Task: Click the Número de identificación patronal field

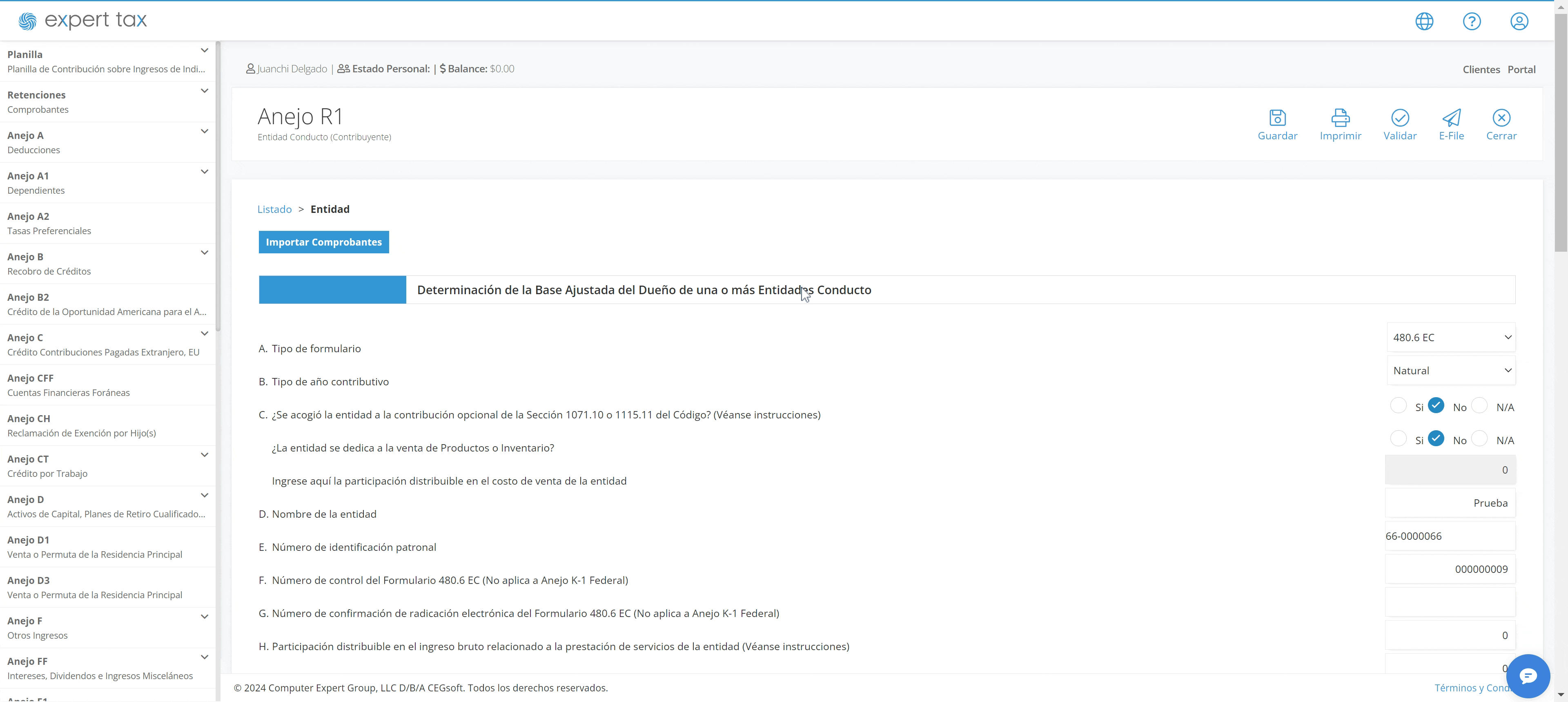Action: coord(1450,536)
